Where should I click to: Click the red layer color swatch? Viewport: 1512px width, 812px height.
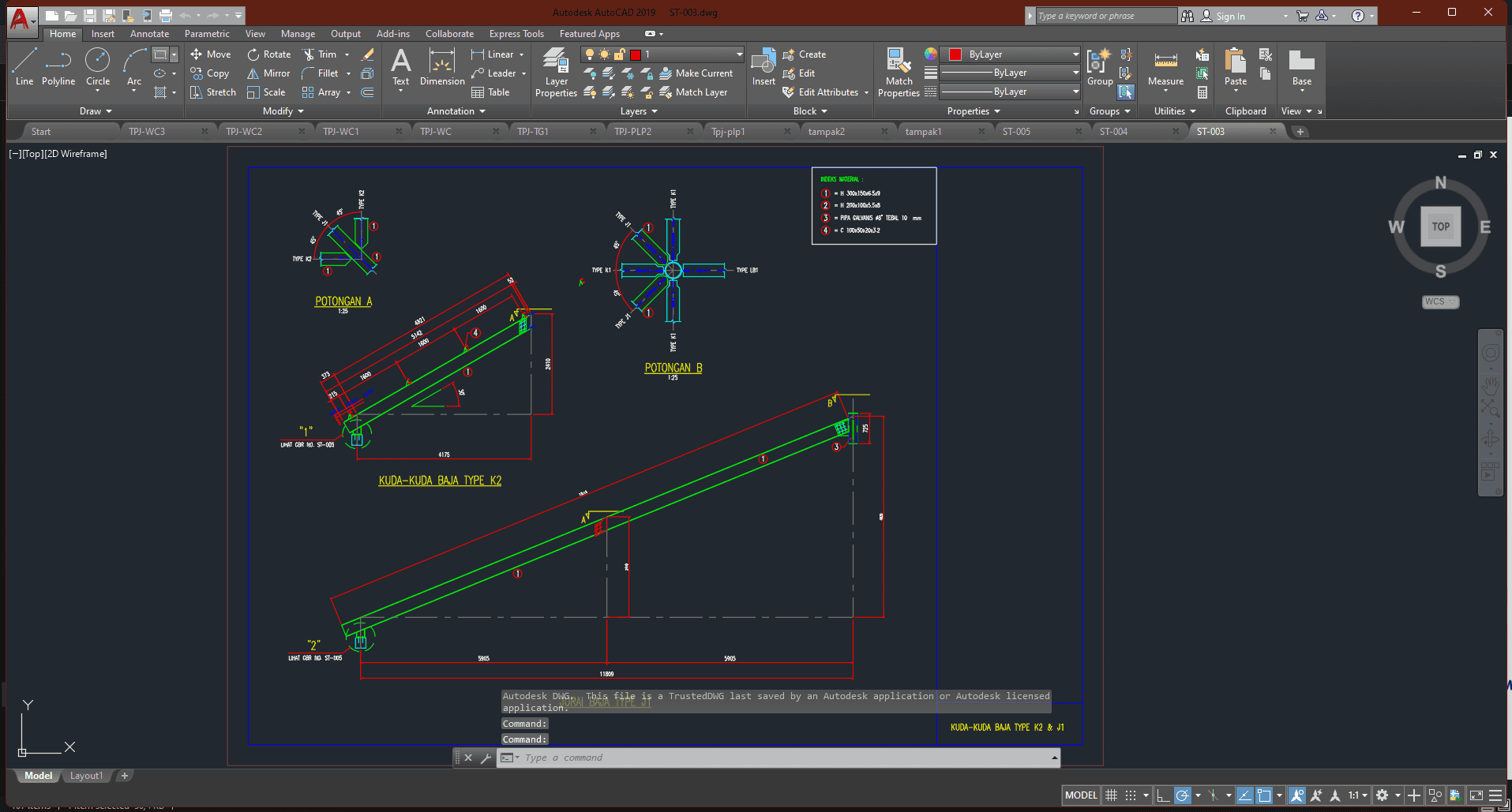coord(636,54)
